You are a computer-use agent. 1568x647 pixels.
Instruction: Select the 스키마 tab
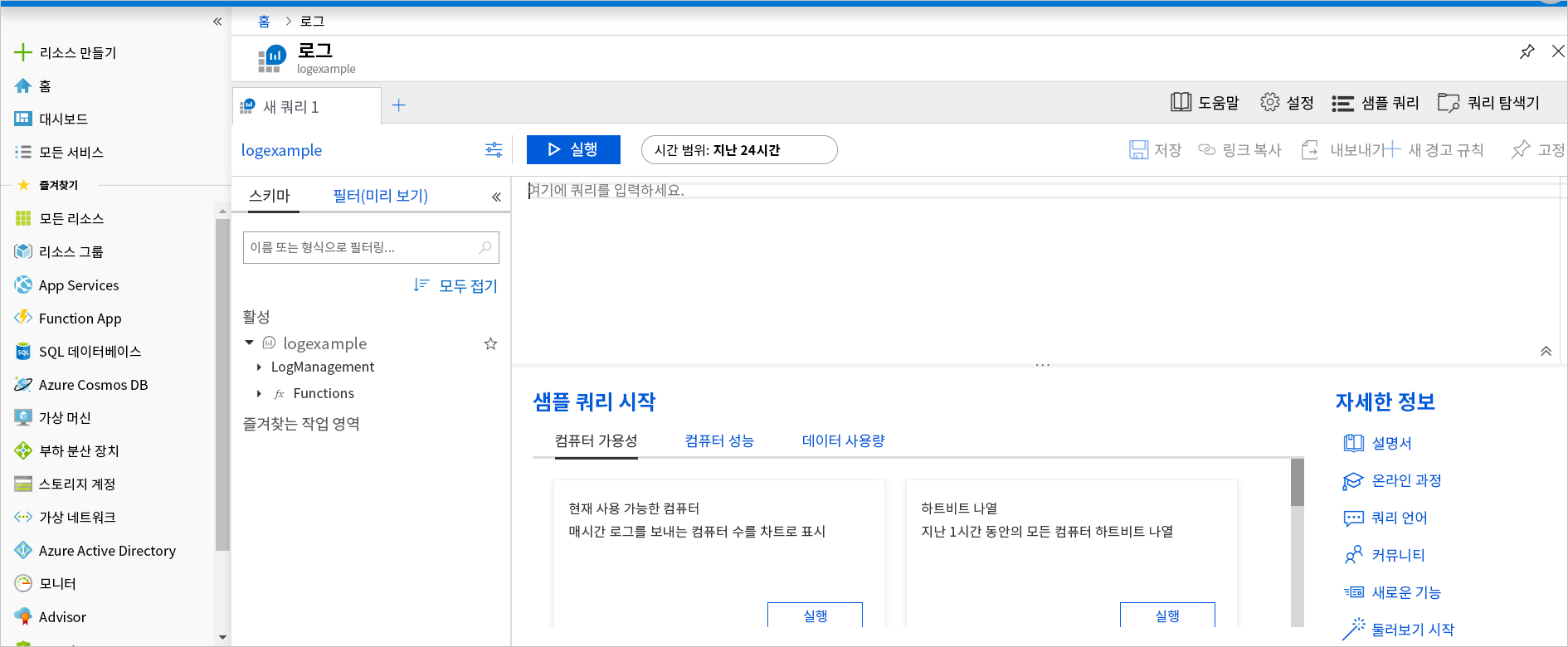270,197
